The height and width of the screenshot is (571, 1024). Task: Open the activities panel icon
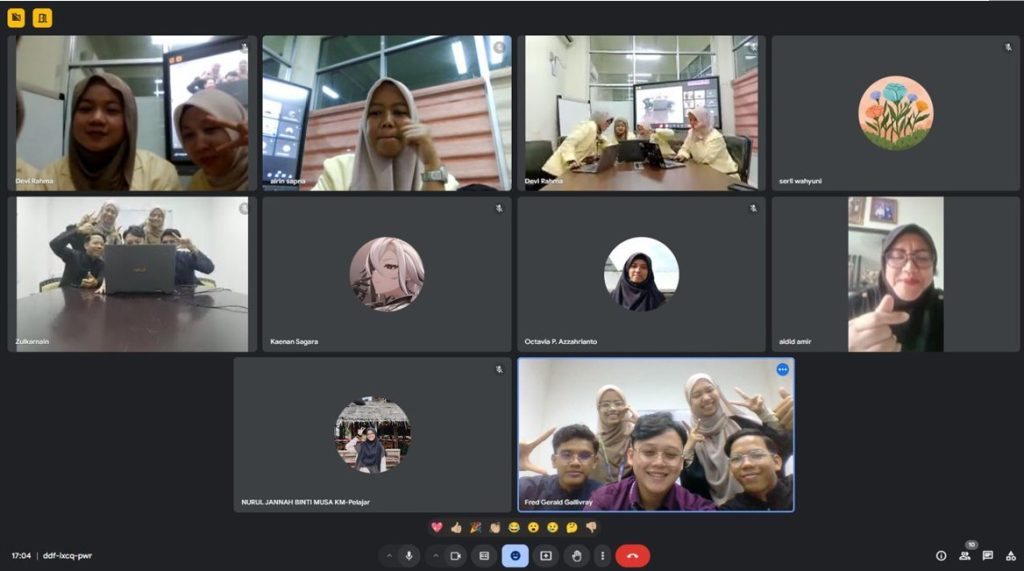(1011, 555)
